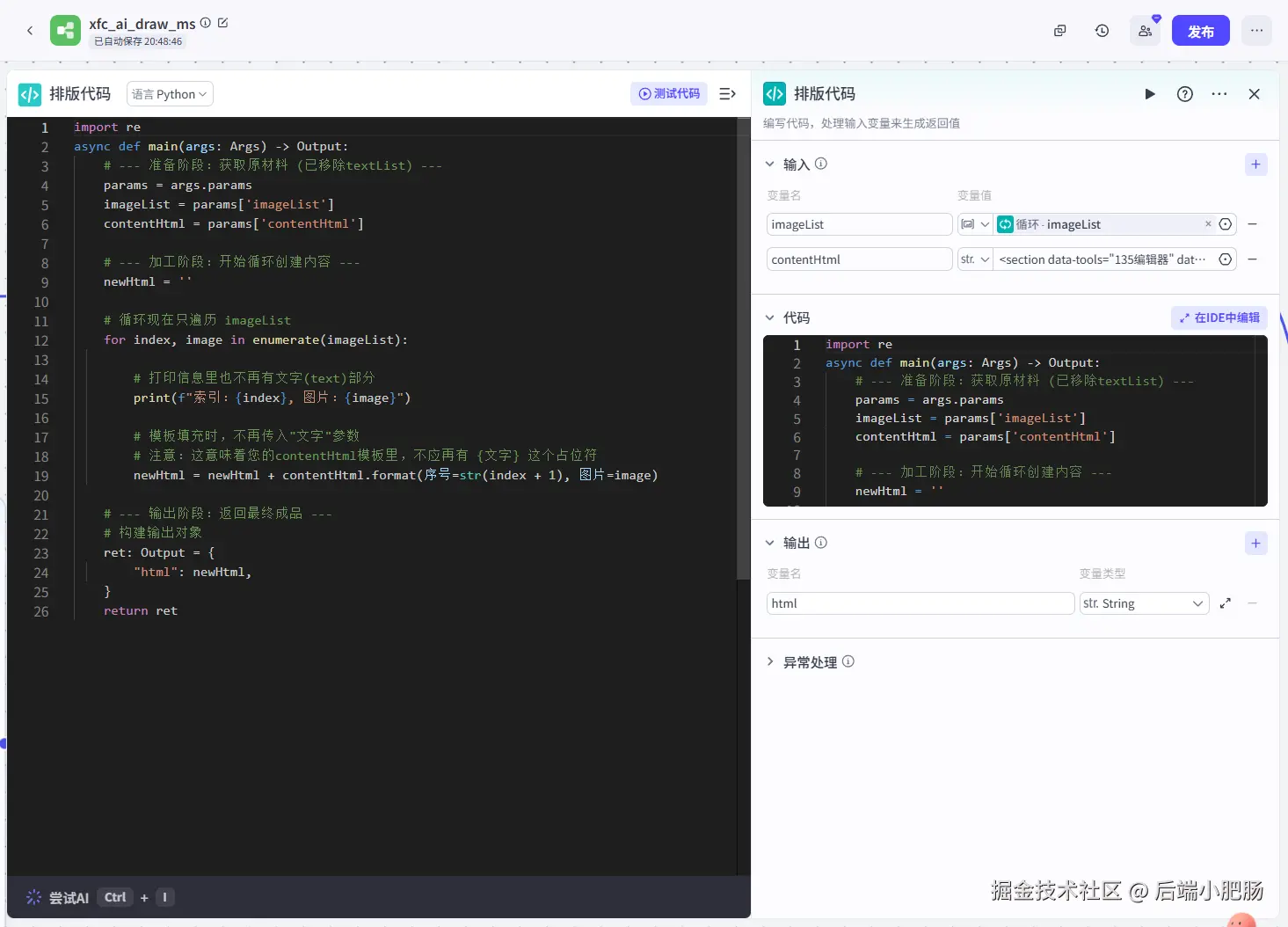This screenshot has height=927, width=1288.
Task: Expand the 异常处理 section
Action: (x=770, y=661)
